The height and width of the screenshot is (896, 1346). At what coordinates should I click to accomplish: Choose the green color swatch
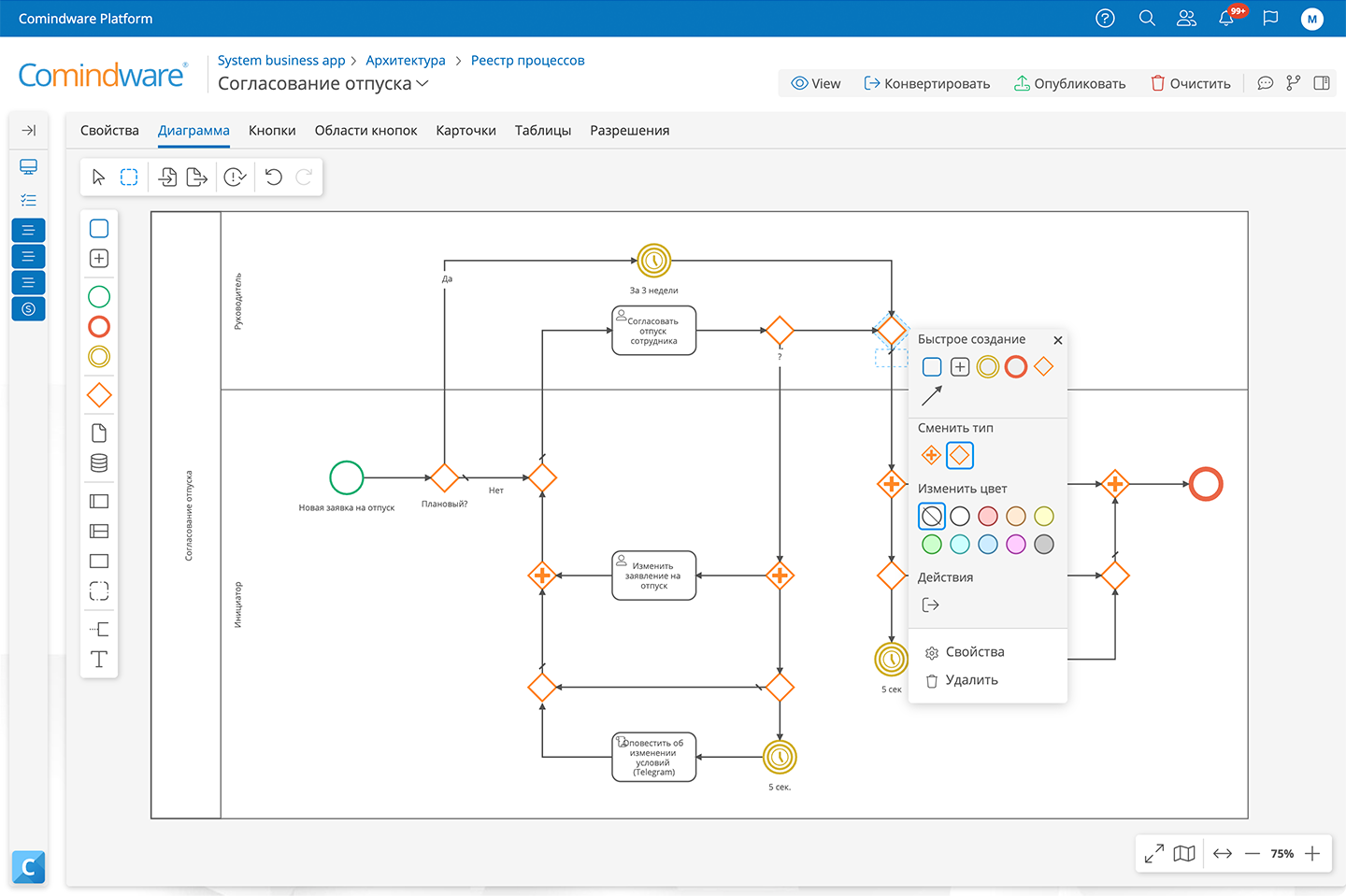click(932, 545)
